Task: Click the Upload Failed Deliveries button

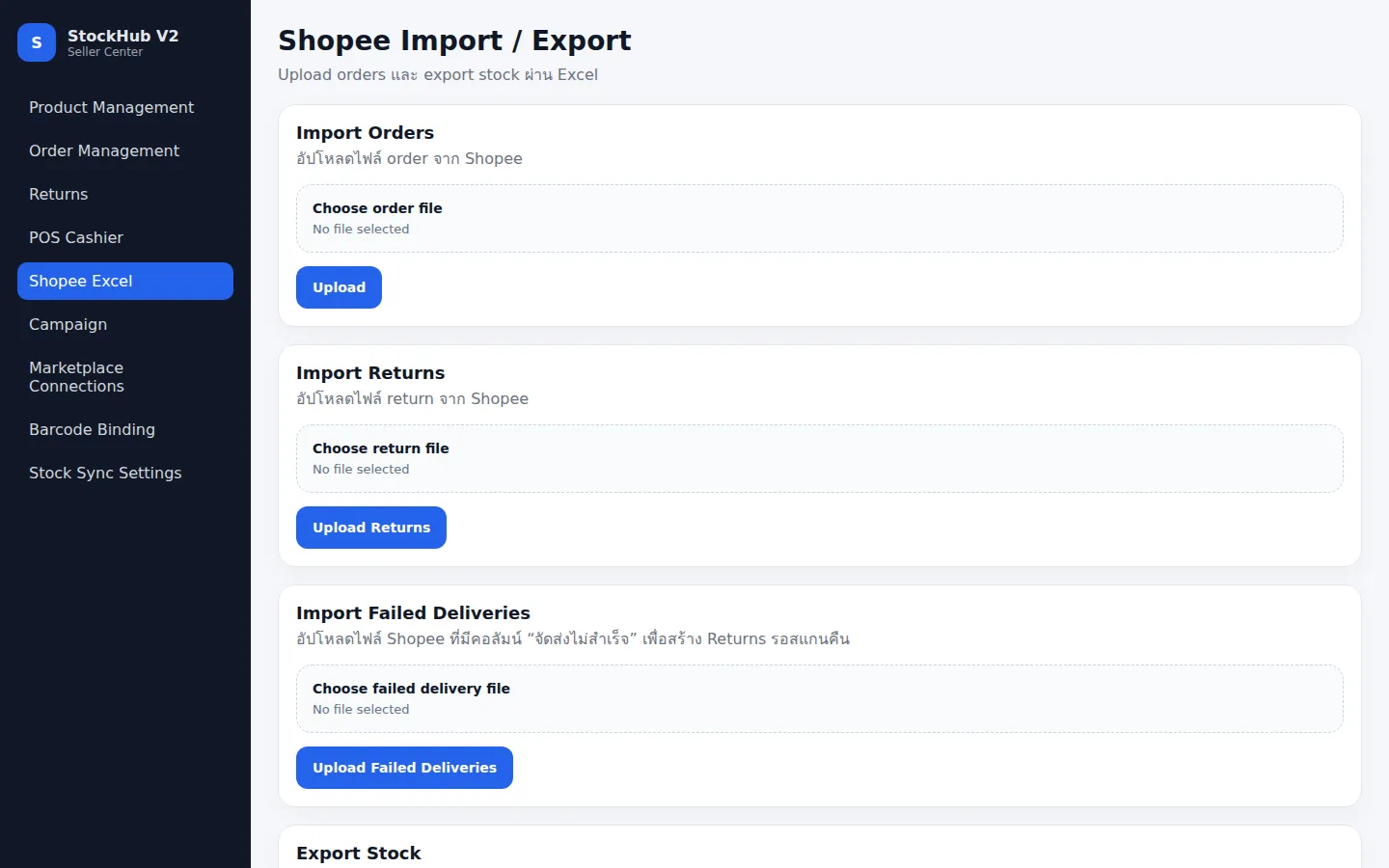Action: 404,768
